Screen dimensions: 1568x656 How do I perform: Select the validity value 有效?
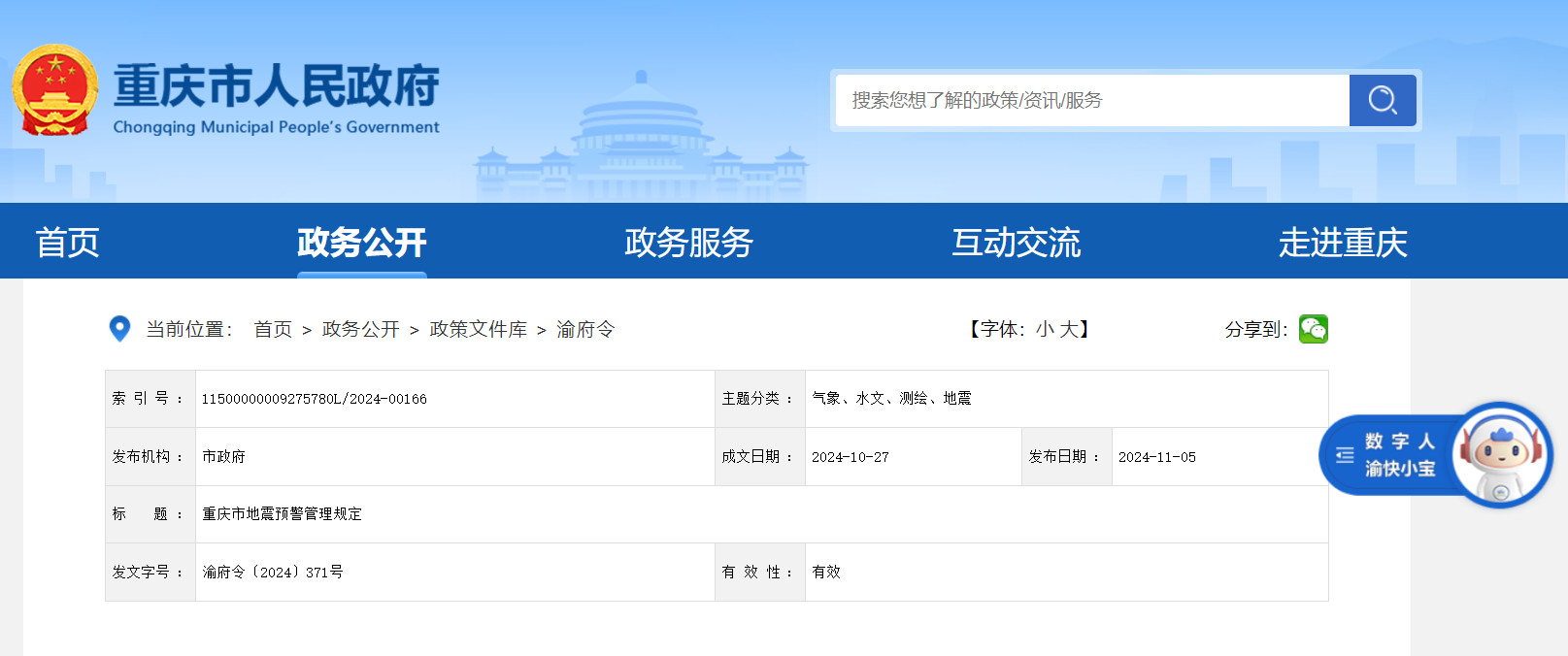[826, 573]
